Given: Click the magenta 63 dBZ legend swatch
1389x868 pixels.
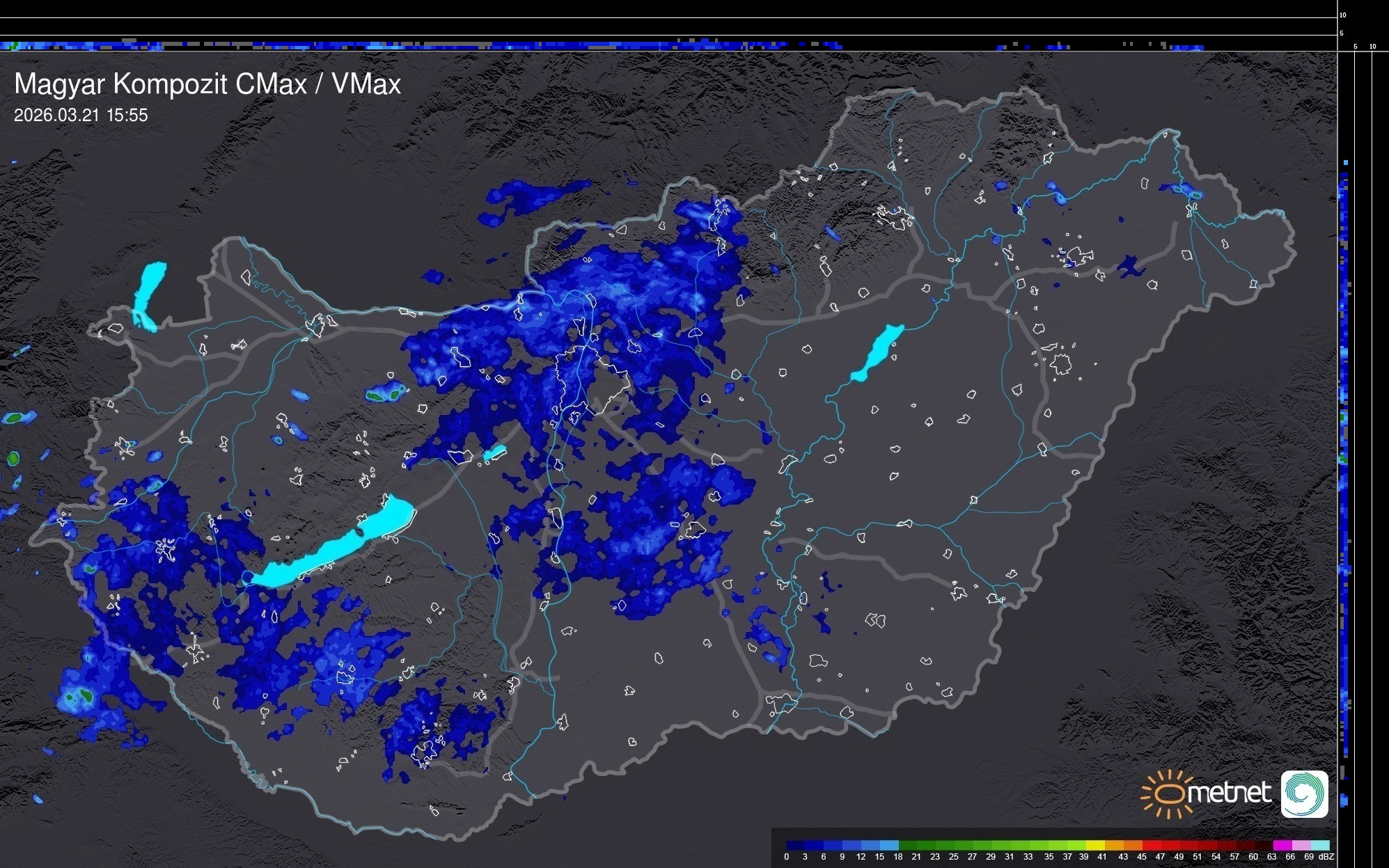Looking at the screenshot, I should click(1282, 846).
